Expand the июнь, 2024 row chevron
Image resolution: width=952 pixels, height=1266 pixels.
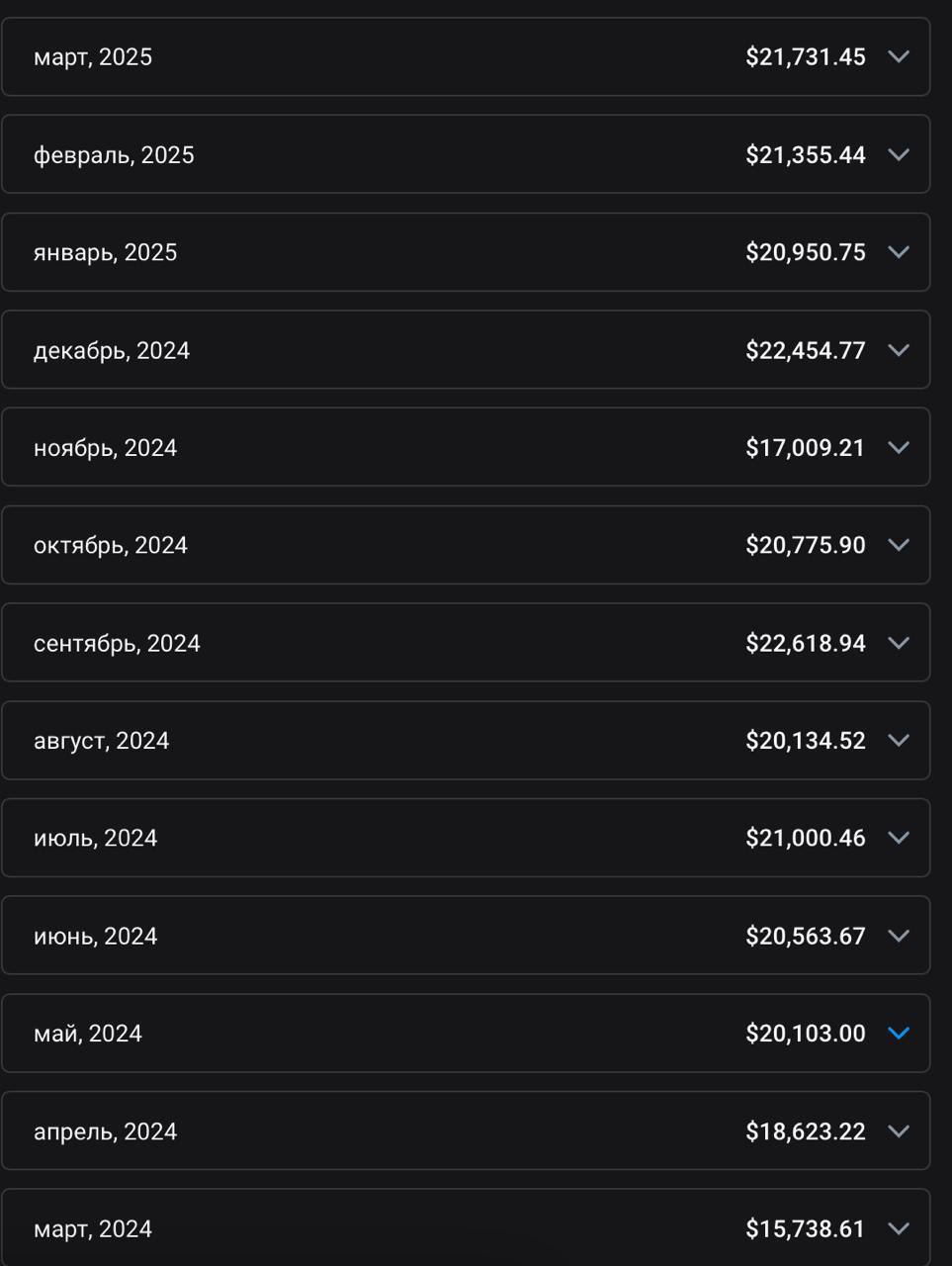[x=899, y=936]
